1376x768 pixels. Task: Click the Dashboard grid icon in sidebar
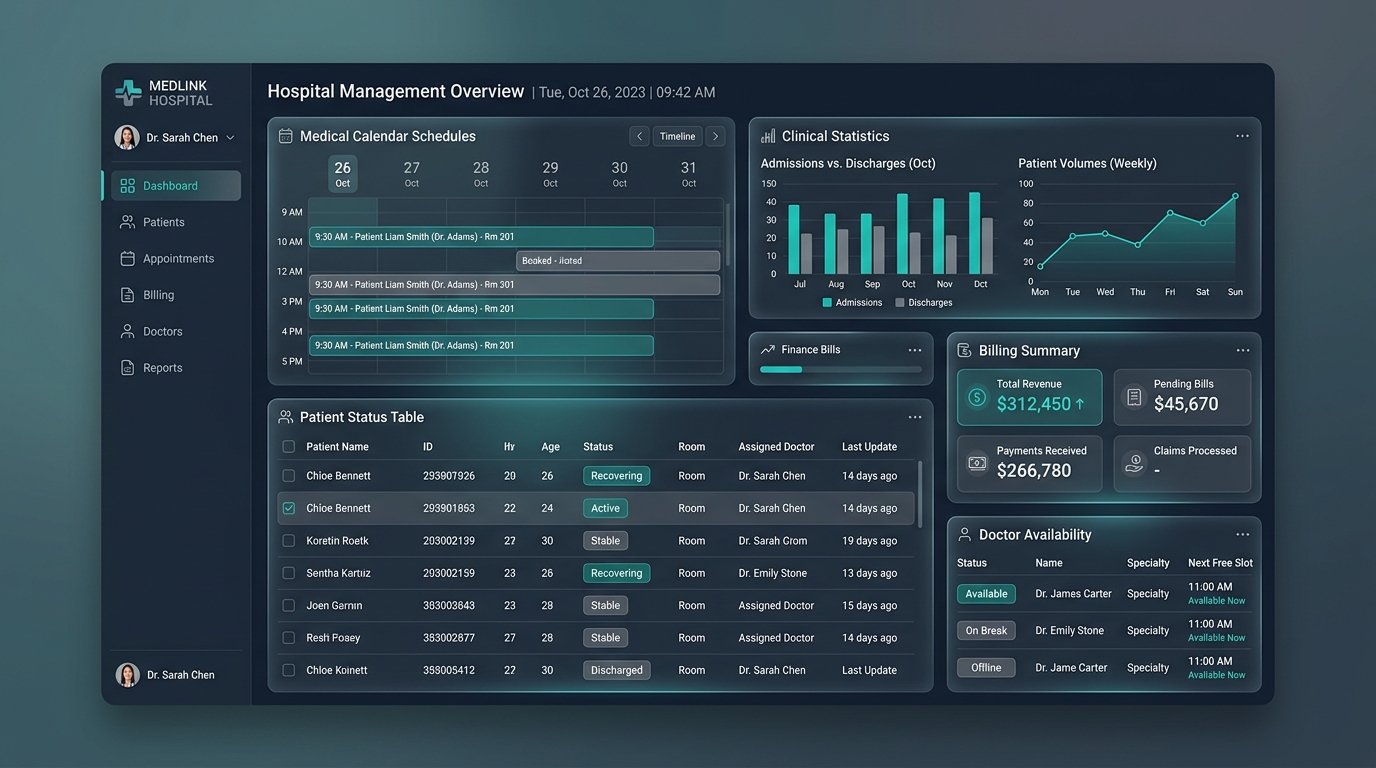coord(127,186)
